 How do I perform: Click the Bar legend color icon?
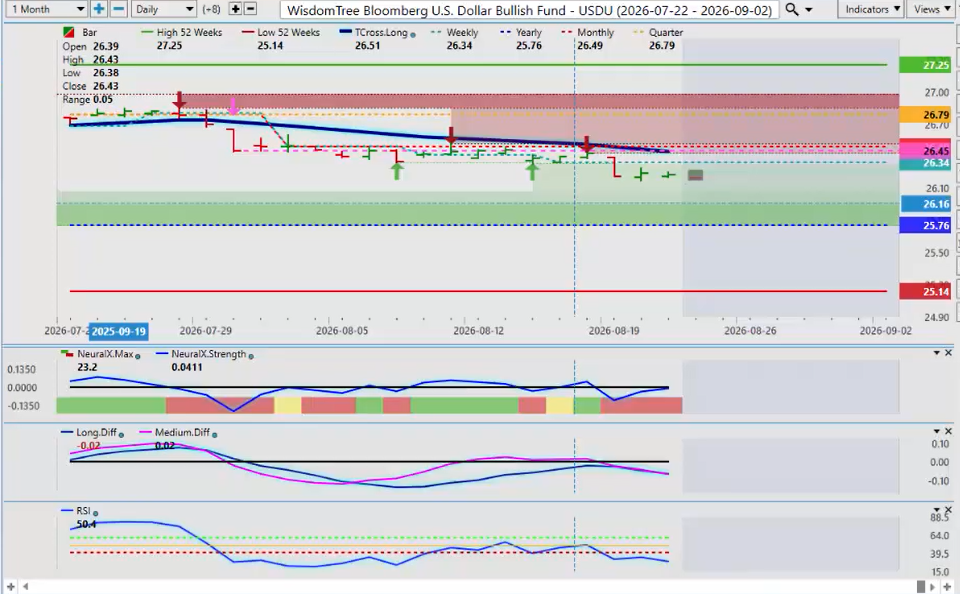coord(69,32)
